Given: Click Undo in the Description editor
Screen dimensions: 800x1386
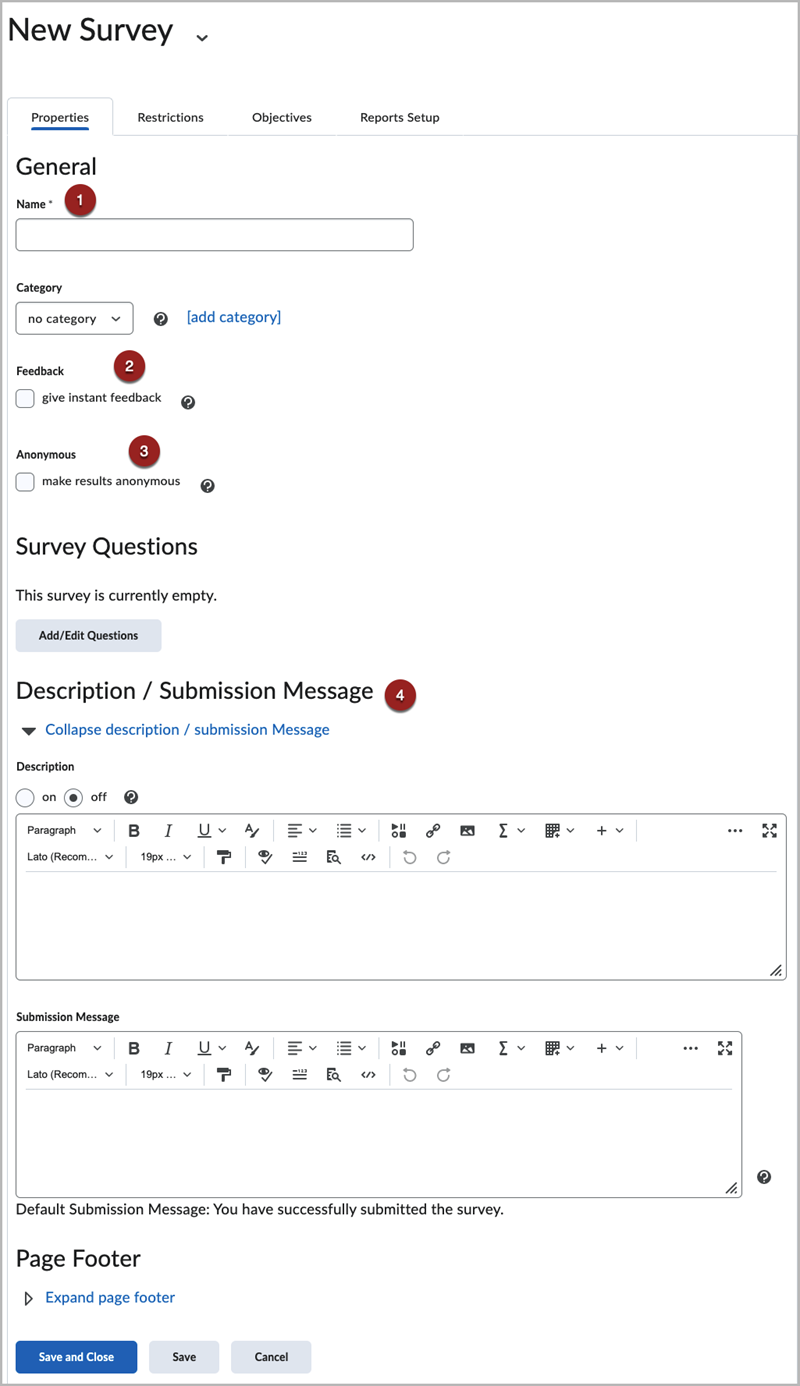Looking at the screenshot, I should (x=409, y=857).
